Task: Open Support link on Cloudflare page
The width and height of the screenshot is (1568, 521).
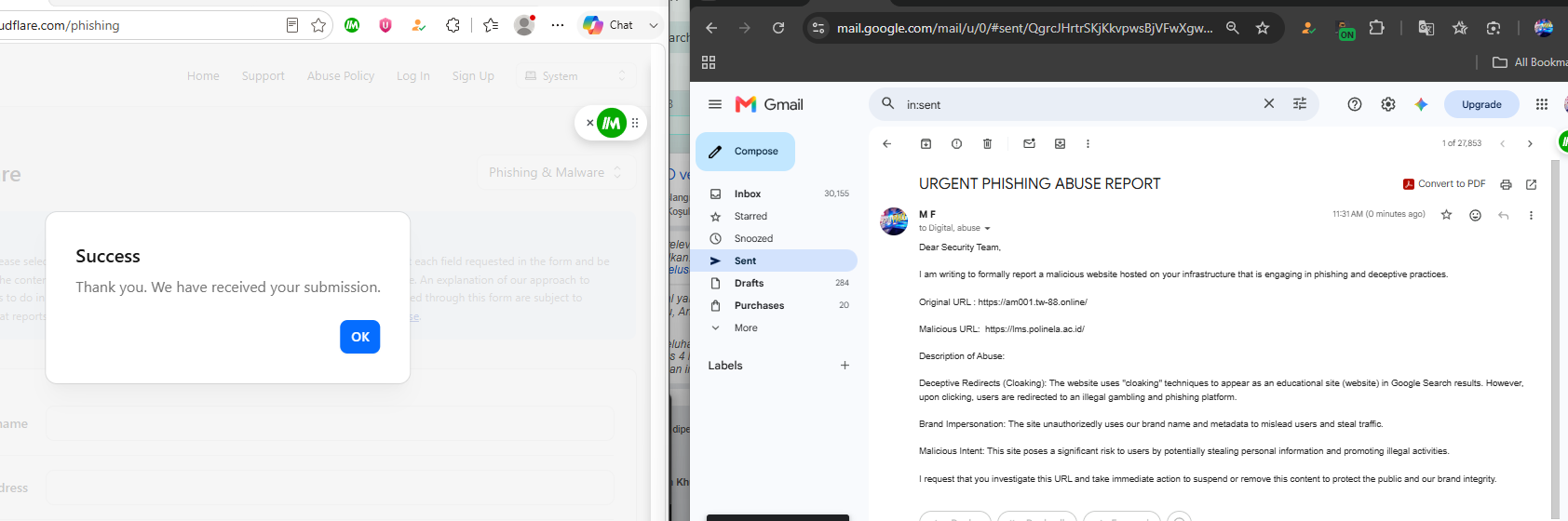Action: click(x=264, y=76)
